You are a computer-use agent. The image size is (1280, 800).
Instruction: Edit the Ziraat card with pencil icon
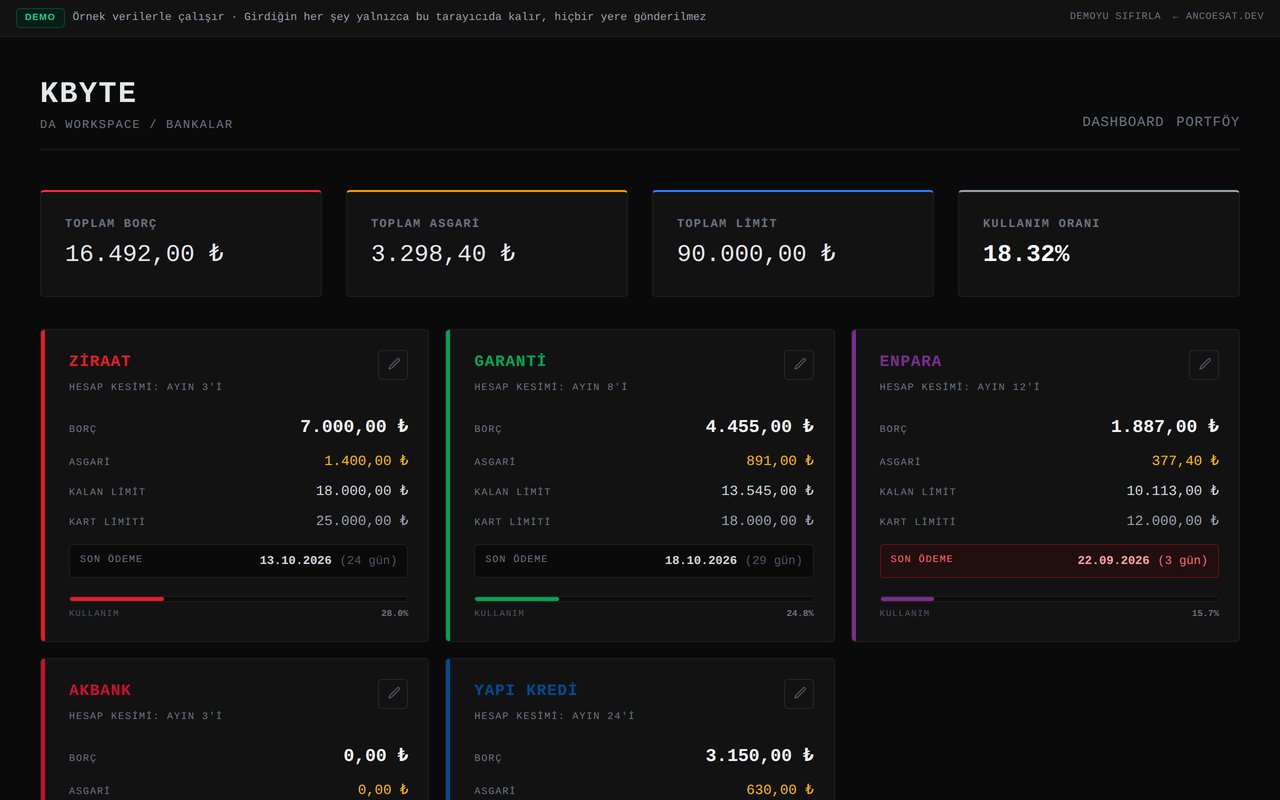pyautogui.click(x=393, y=365)
